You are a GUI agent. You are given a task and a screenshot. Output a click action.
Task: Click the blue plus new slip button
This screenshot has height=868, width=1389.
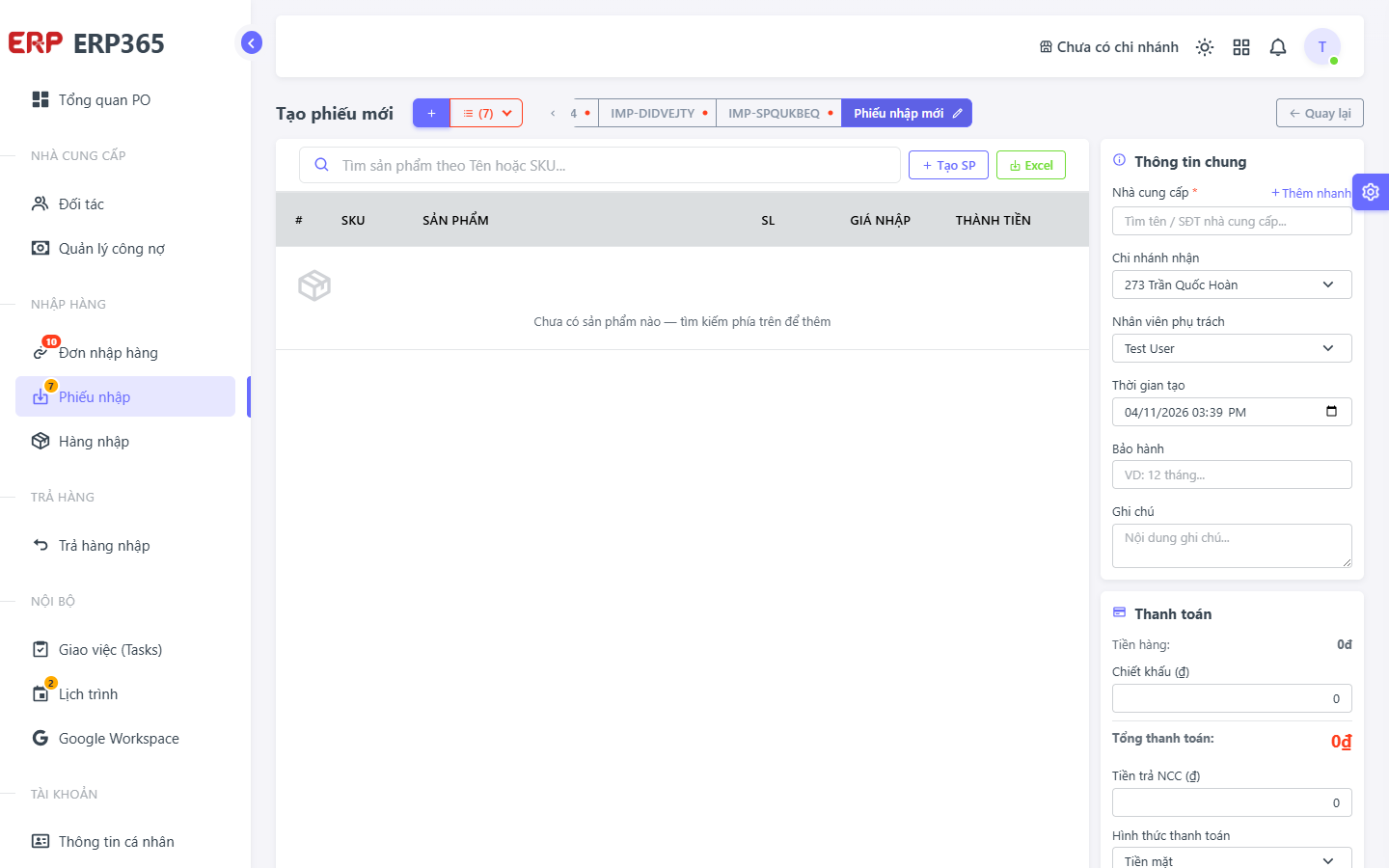click(x=431, y=113)
